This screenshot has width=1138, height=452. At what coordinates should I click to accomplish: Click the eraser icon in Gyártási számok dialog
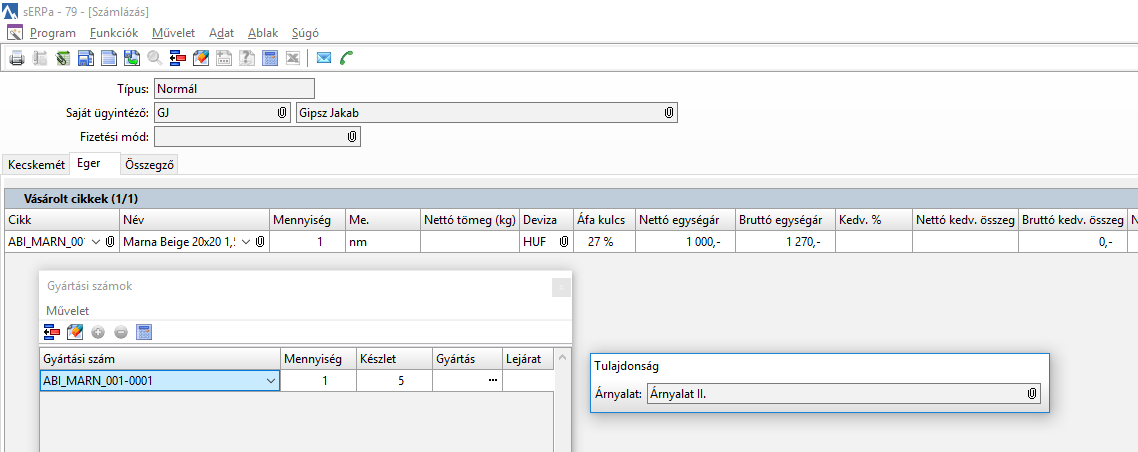pyautogui.click(x=74, y=332)
